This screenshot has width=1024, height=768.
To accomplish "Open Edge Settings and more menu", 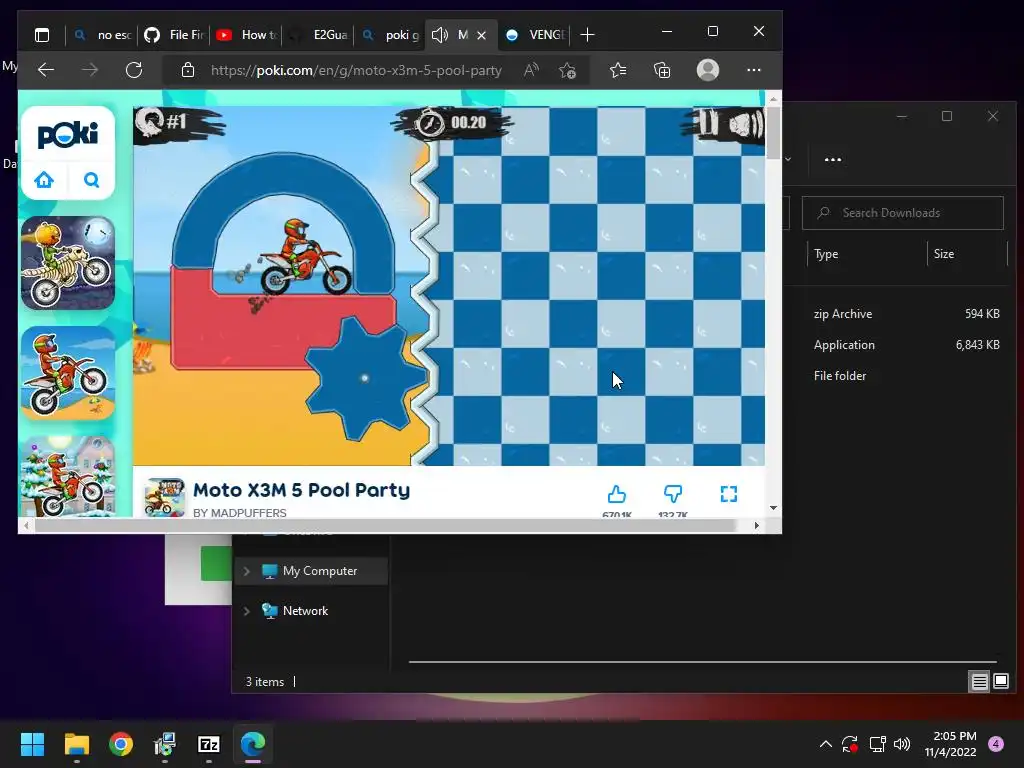I will (754, 70).
